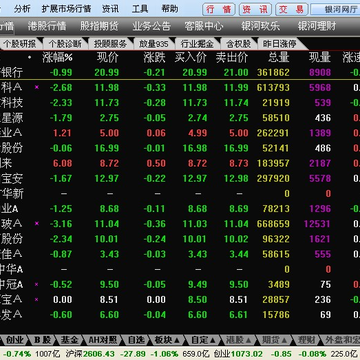Open the 资讯 menu in the menu bar
Image resolution: width=360 pixels, height=360 pixels.
110,9
